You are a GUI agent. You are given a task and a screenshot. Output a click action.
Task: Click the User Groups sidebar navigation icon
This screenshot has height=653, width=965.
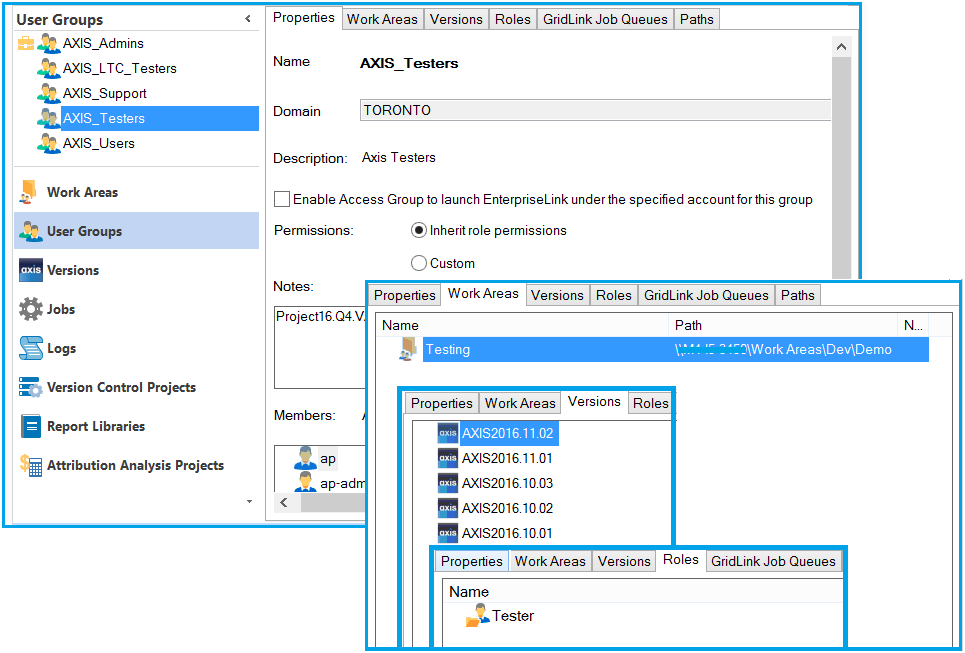click(x=31, y=231)
